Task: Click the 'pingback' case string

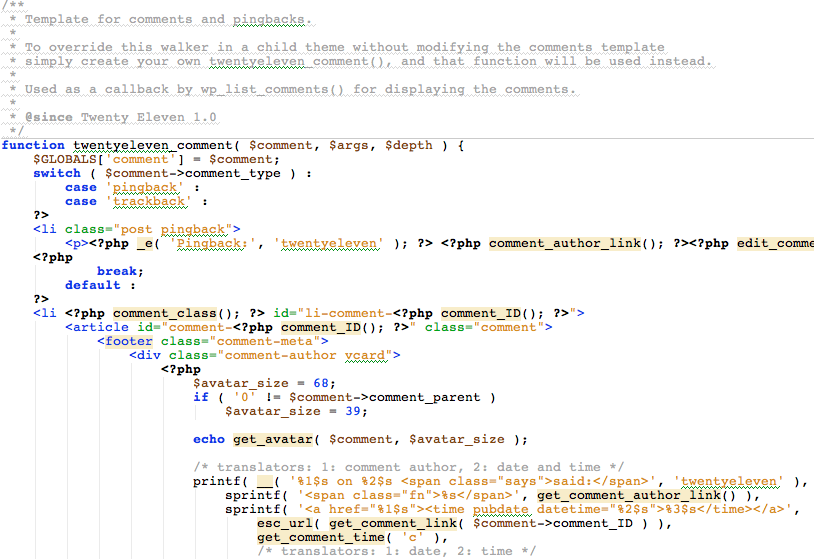Action: pyautogui.click(x=145, y=187)
